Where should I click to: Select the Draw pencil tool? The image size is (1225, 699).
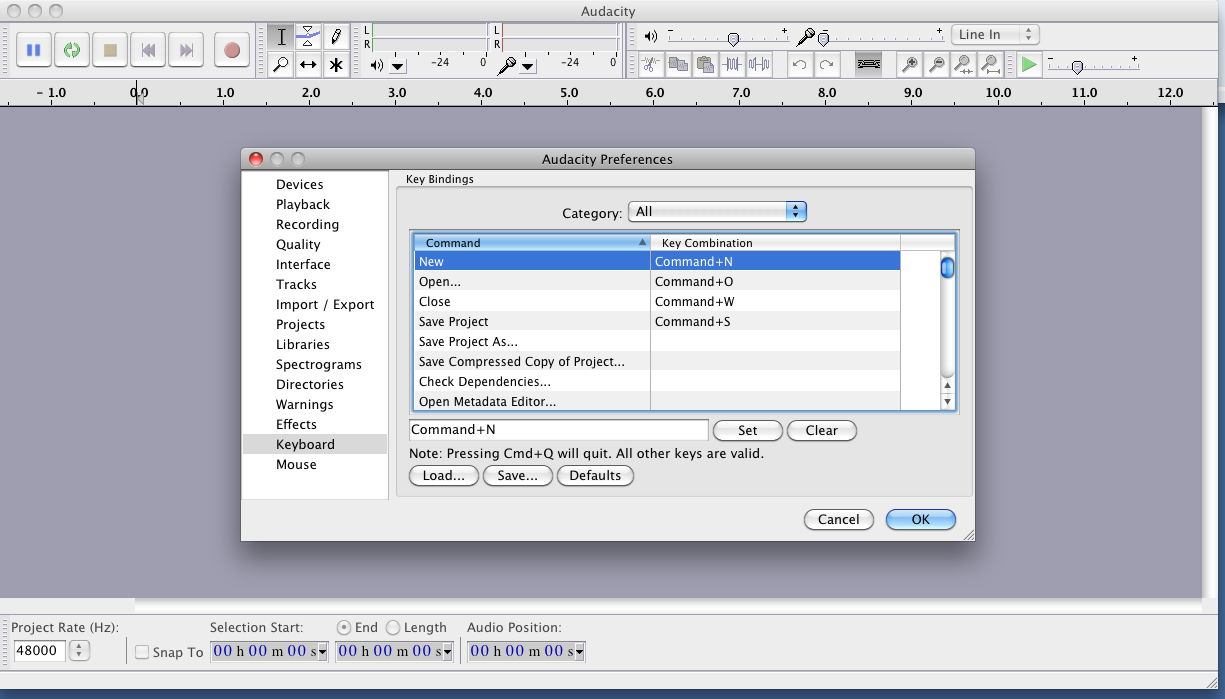point(336,37)
